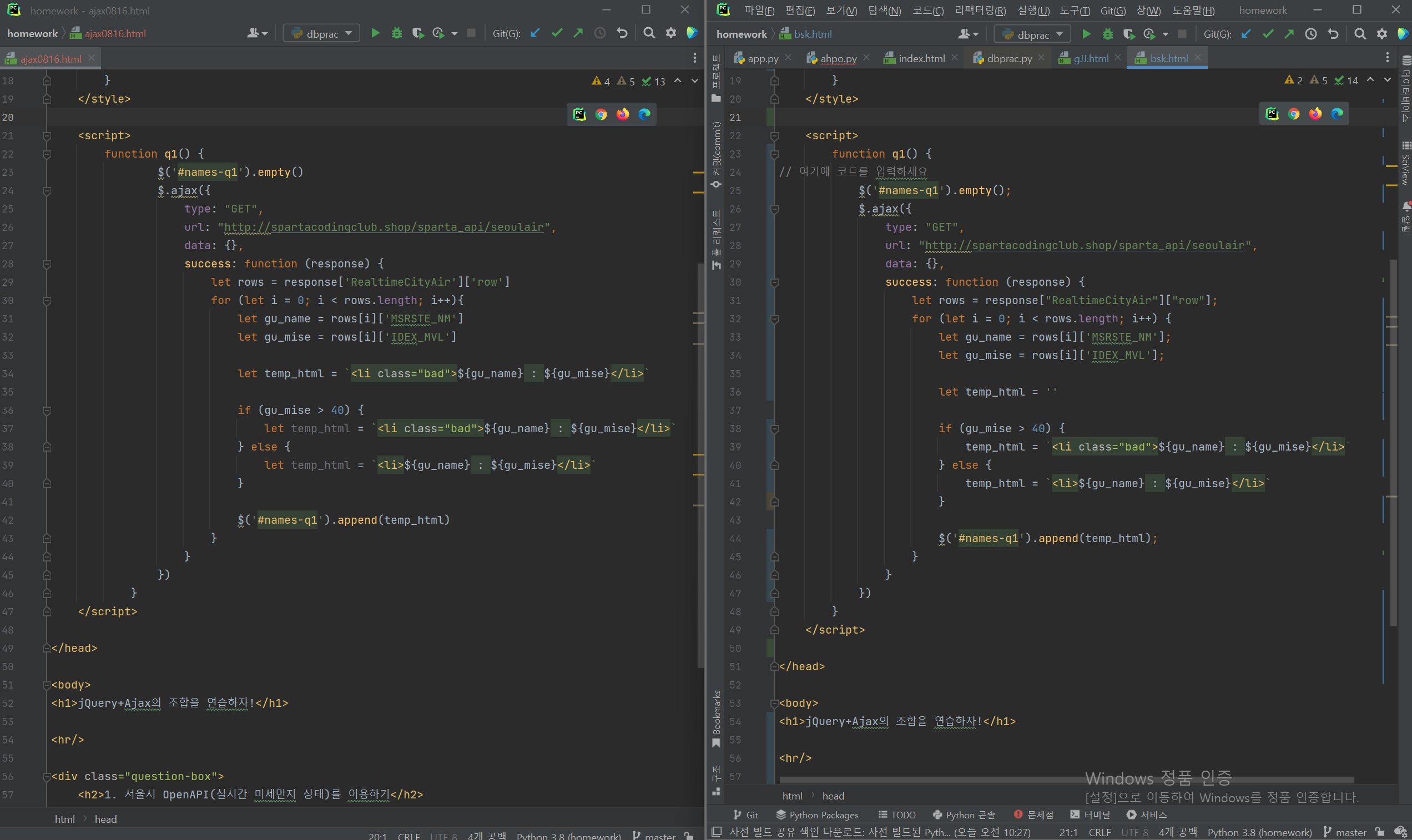Open ajax0816.html preview in Firefox
The image size is (1412, 840).
point(623,114)
